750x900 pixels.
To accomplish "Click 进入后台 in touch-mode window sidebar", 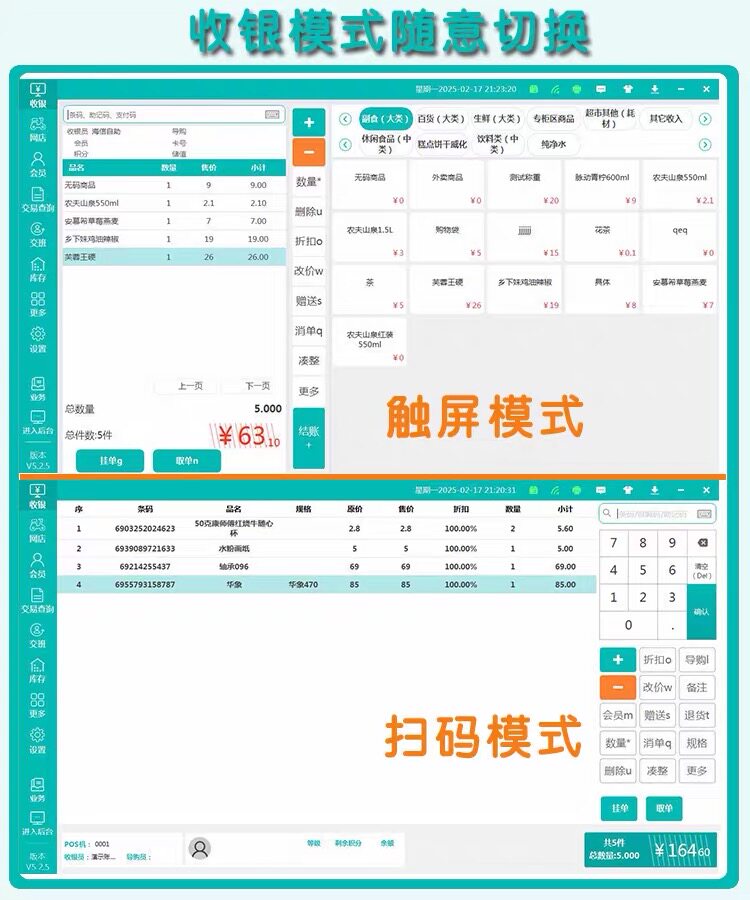I will coord(37,422).
